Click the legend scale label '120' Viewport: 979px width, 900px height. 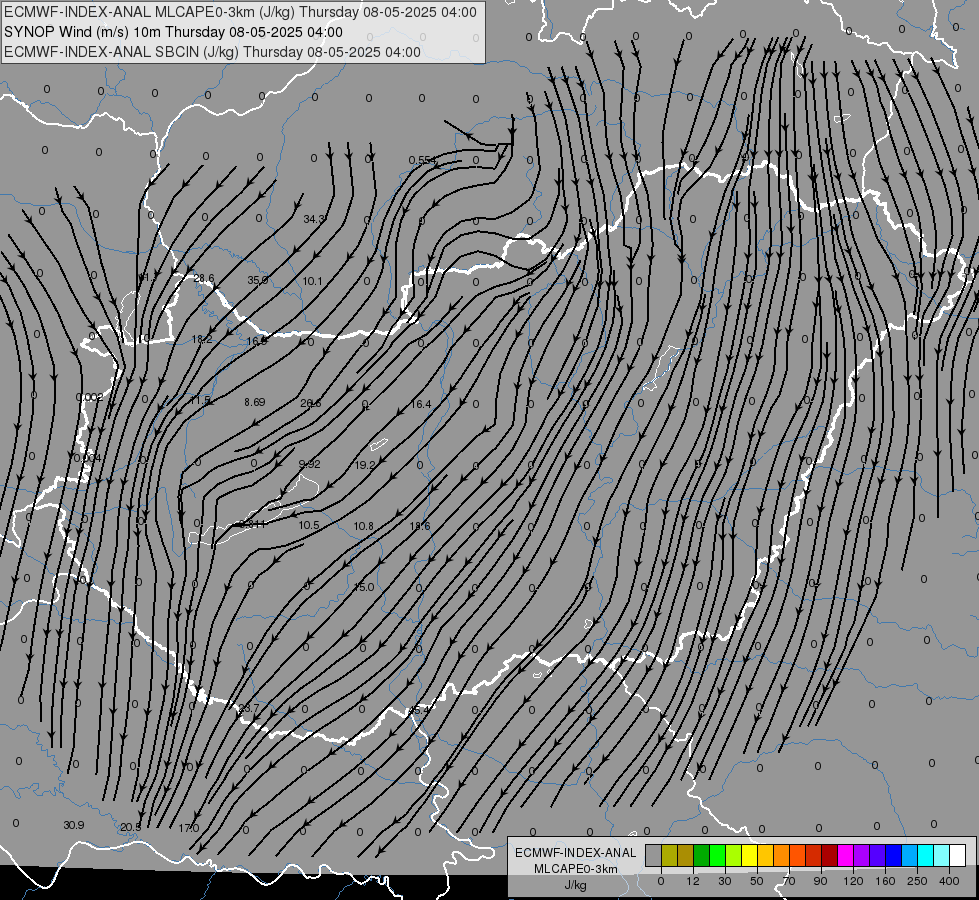(854, 881)
